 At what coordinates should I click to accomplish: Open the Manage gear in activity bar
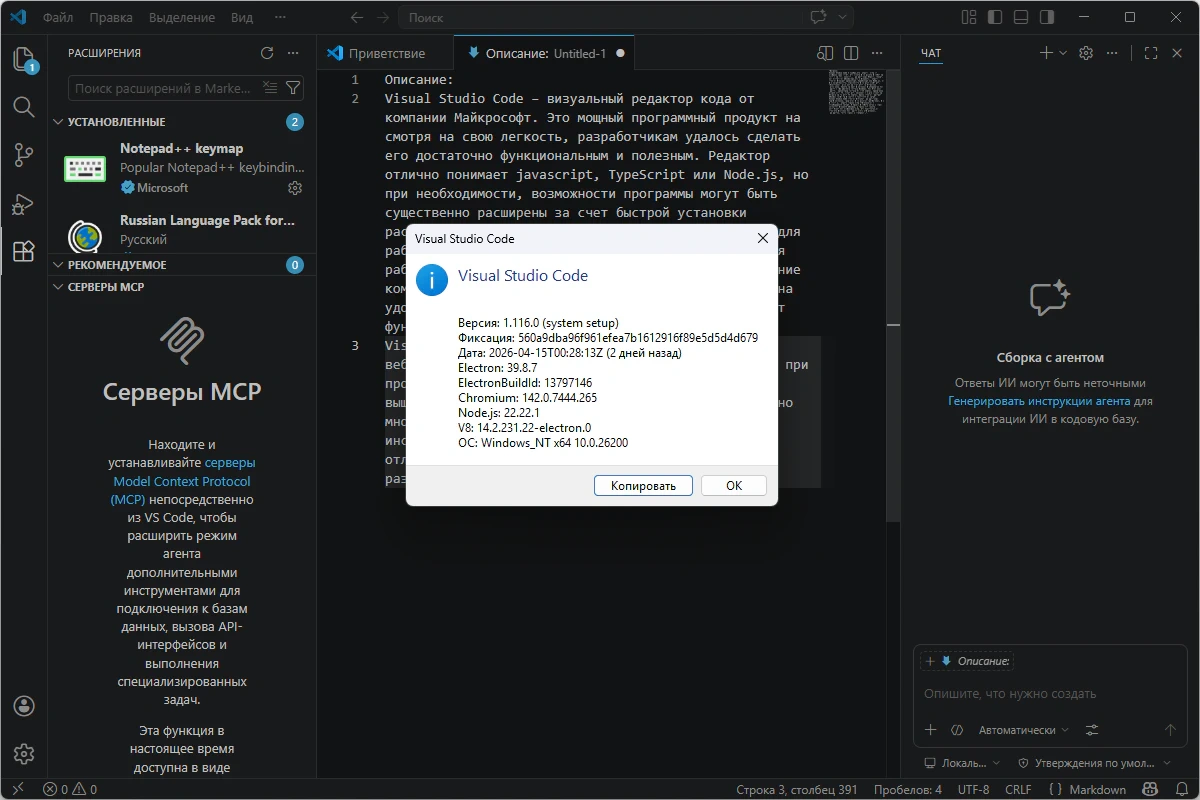pos(24,754)
